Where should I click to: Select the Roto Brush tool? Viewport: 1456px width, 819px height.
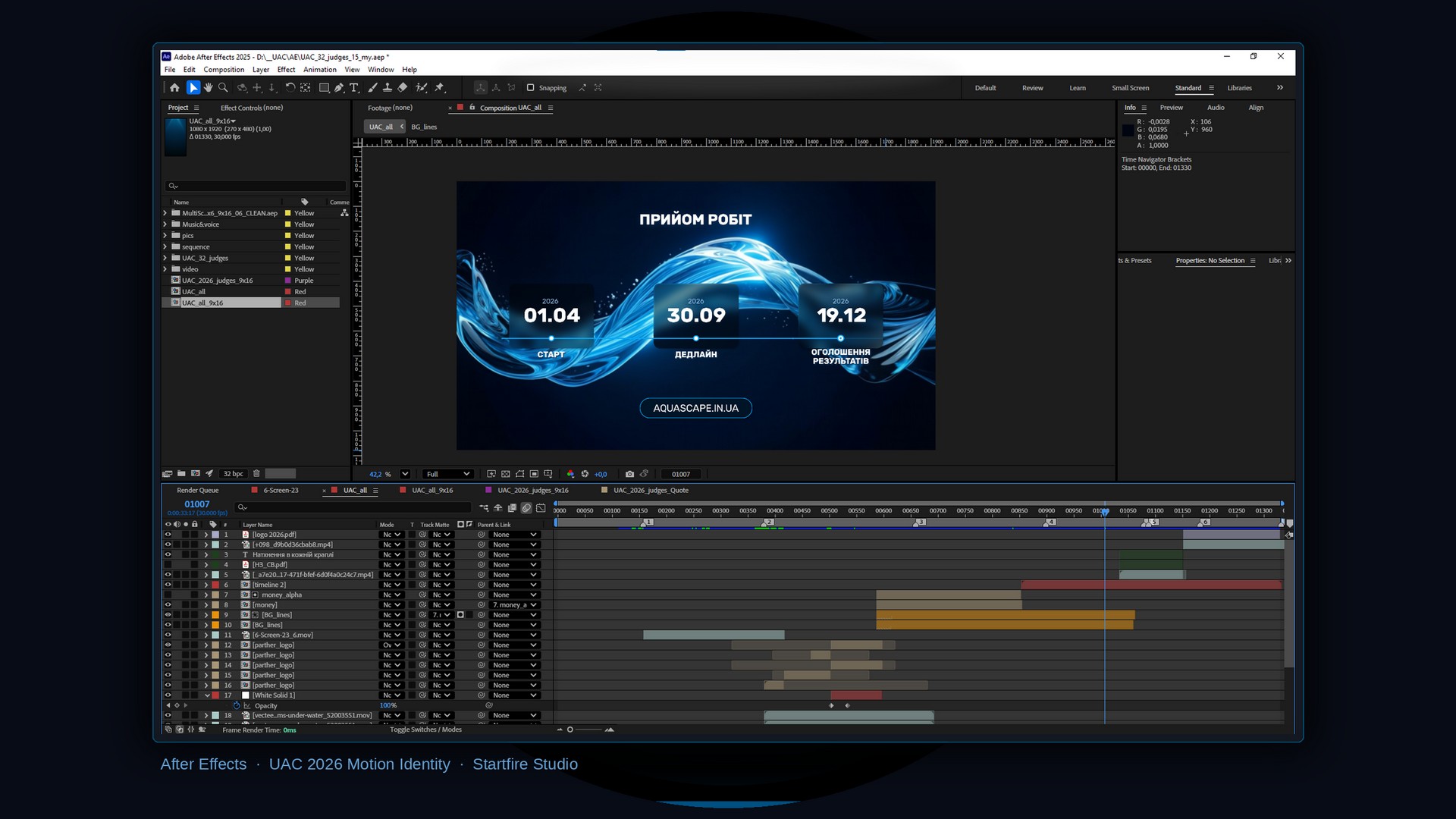422,88
